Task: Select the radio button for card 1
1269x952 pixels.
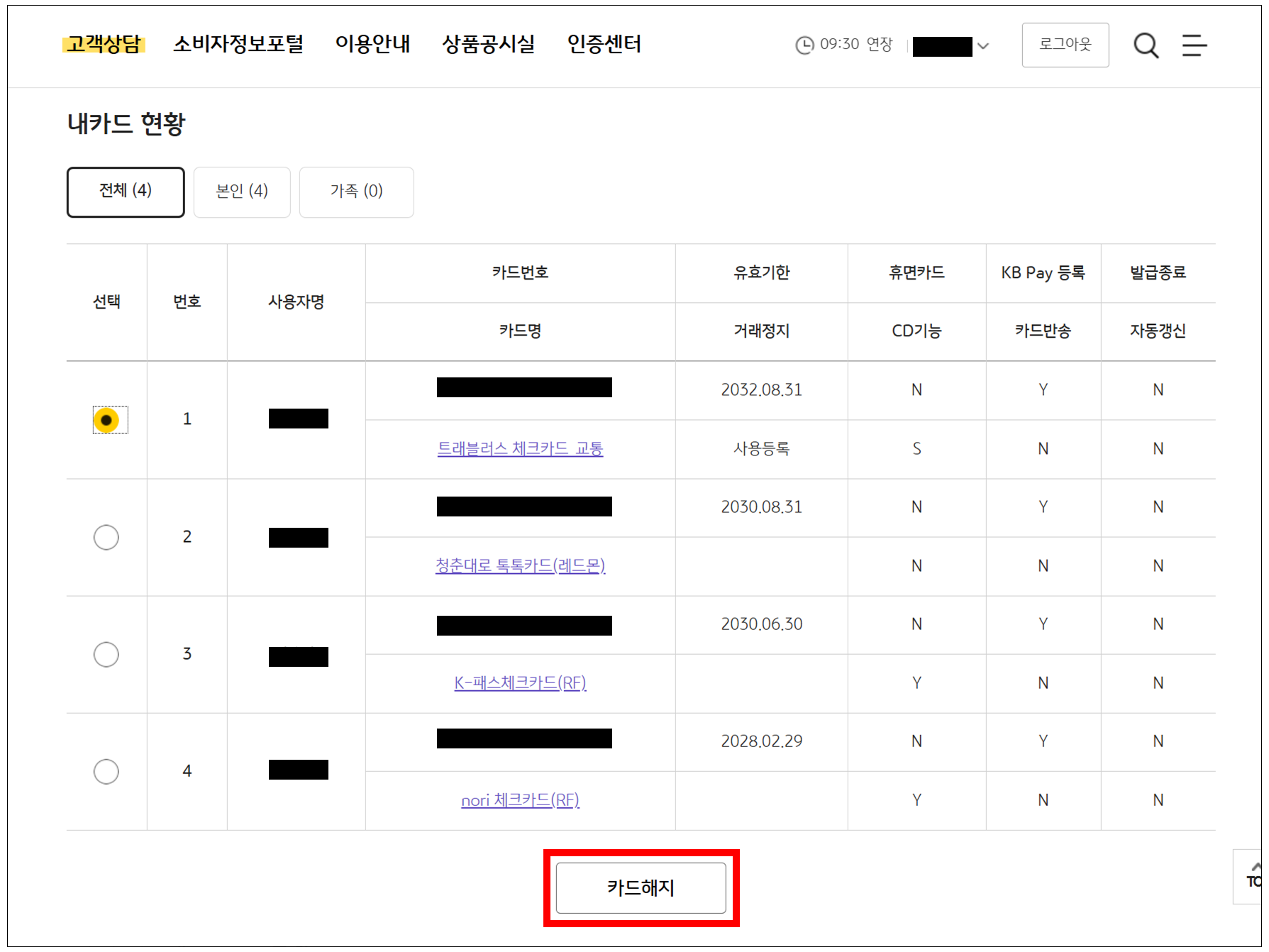Action: (106, 420)
